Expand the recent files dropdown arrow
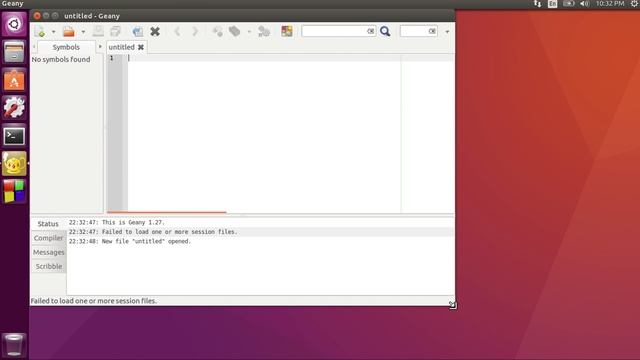Screen dimensions: 640x360 click(x=83, y=32)
